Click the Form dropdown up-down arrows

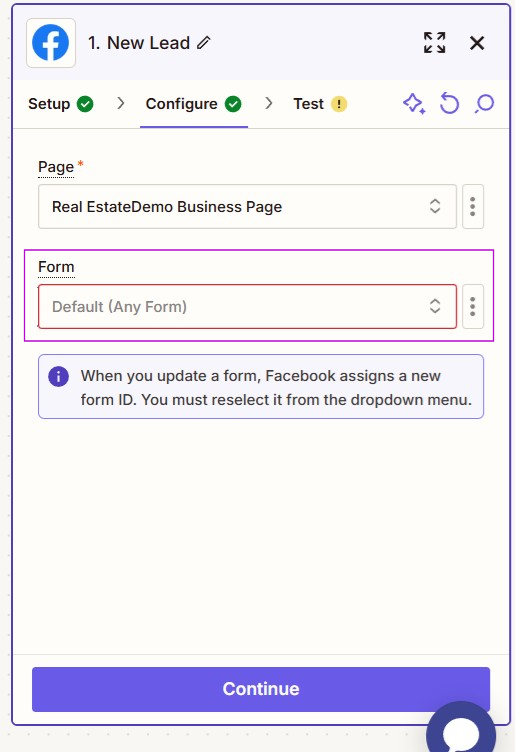(x=435, y=306)
